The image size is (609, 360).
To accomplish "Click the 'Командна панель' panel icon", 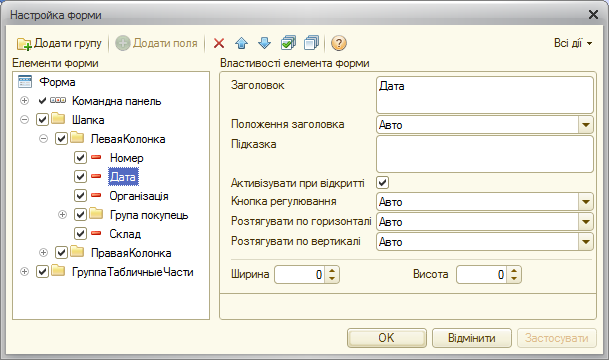I will click(58, 101).
